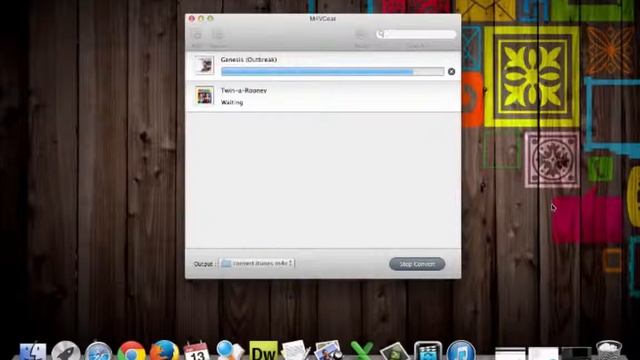The width and height of the screenshot is (640, 360).
Task: Open the blue magnifier Dock icon
Action: (x=229, y=351)
